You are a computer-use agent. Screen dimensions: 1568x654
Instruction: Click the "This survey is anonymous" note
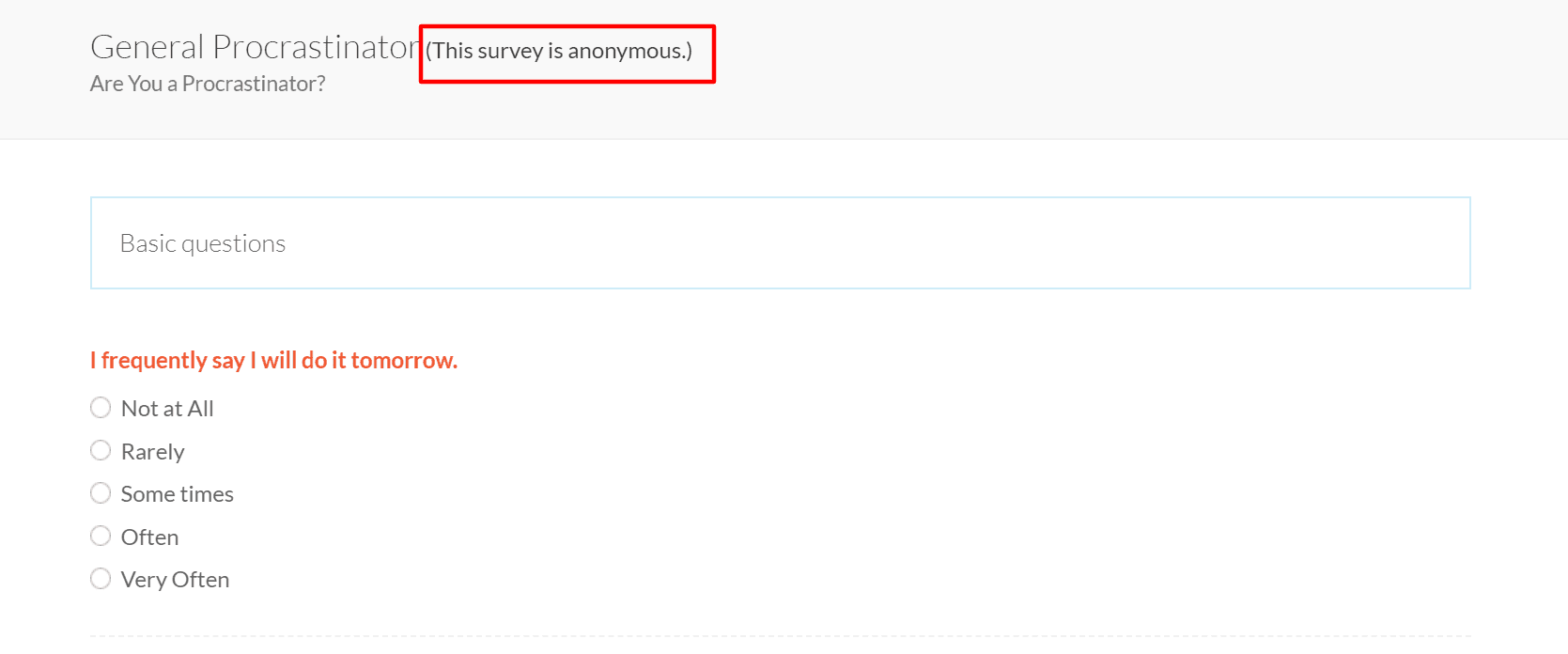(559, 51)
